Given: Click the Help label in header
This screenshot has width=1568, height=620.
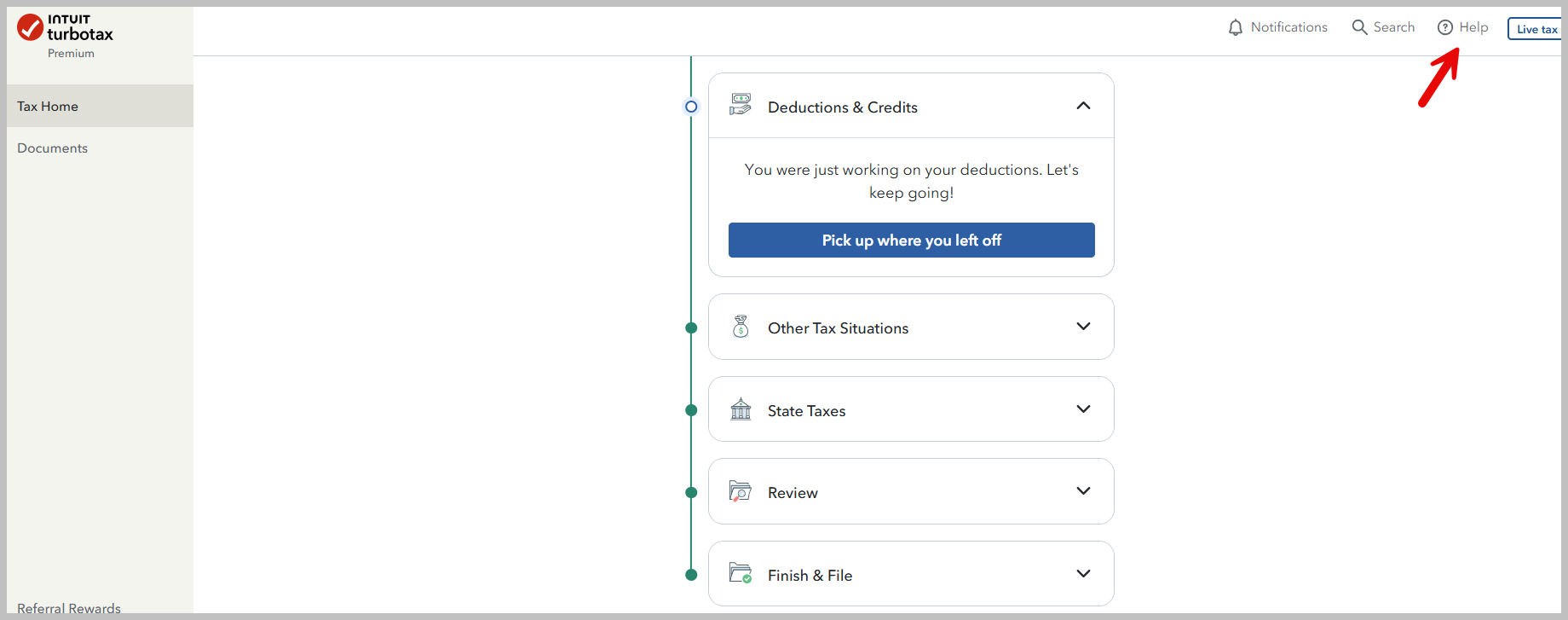Looking at the screenshot, I should (1473, 27).
